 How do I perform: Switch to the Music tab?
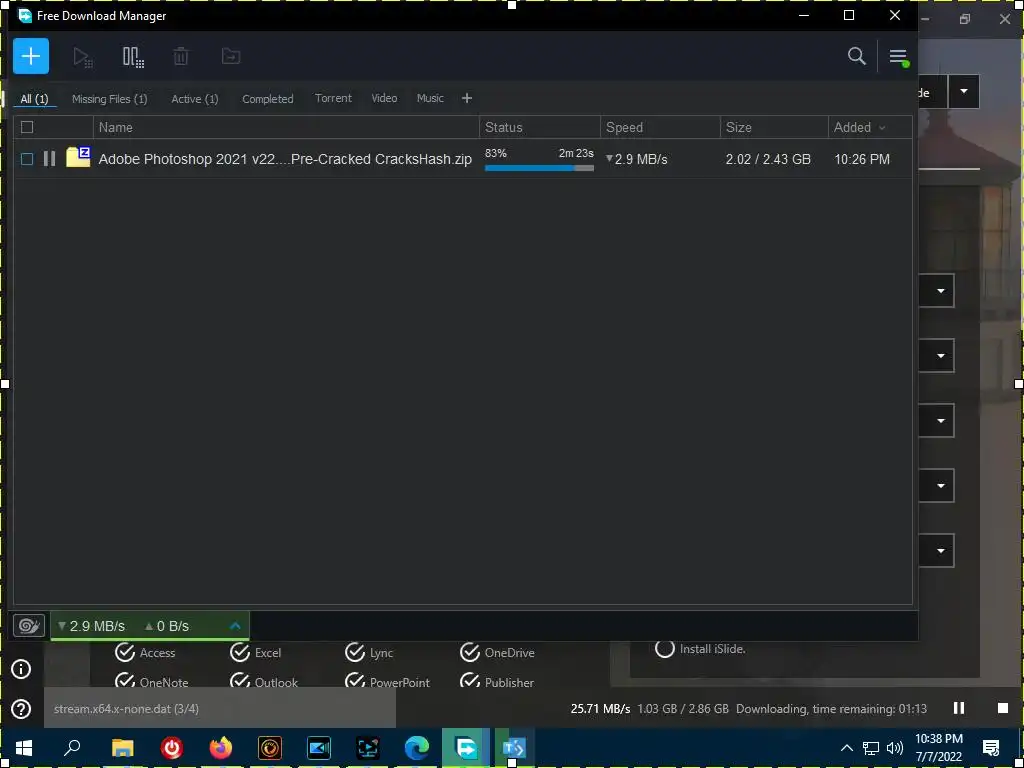click(430, 98)
